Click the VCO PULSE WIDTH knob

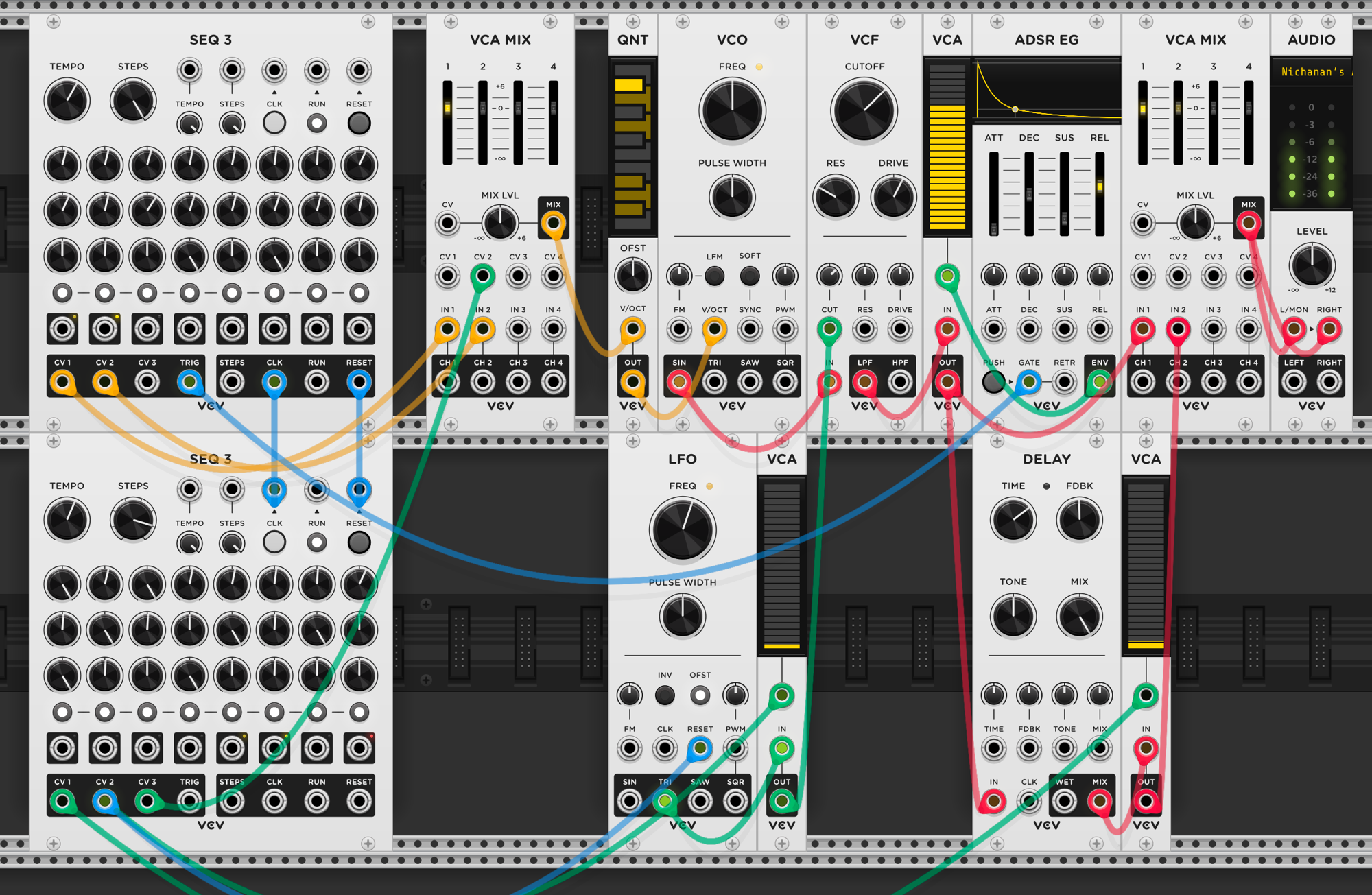[x=732, y=197]
